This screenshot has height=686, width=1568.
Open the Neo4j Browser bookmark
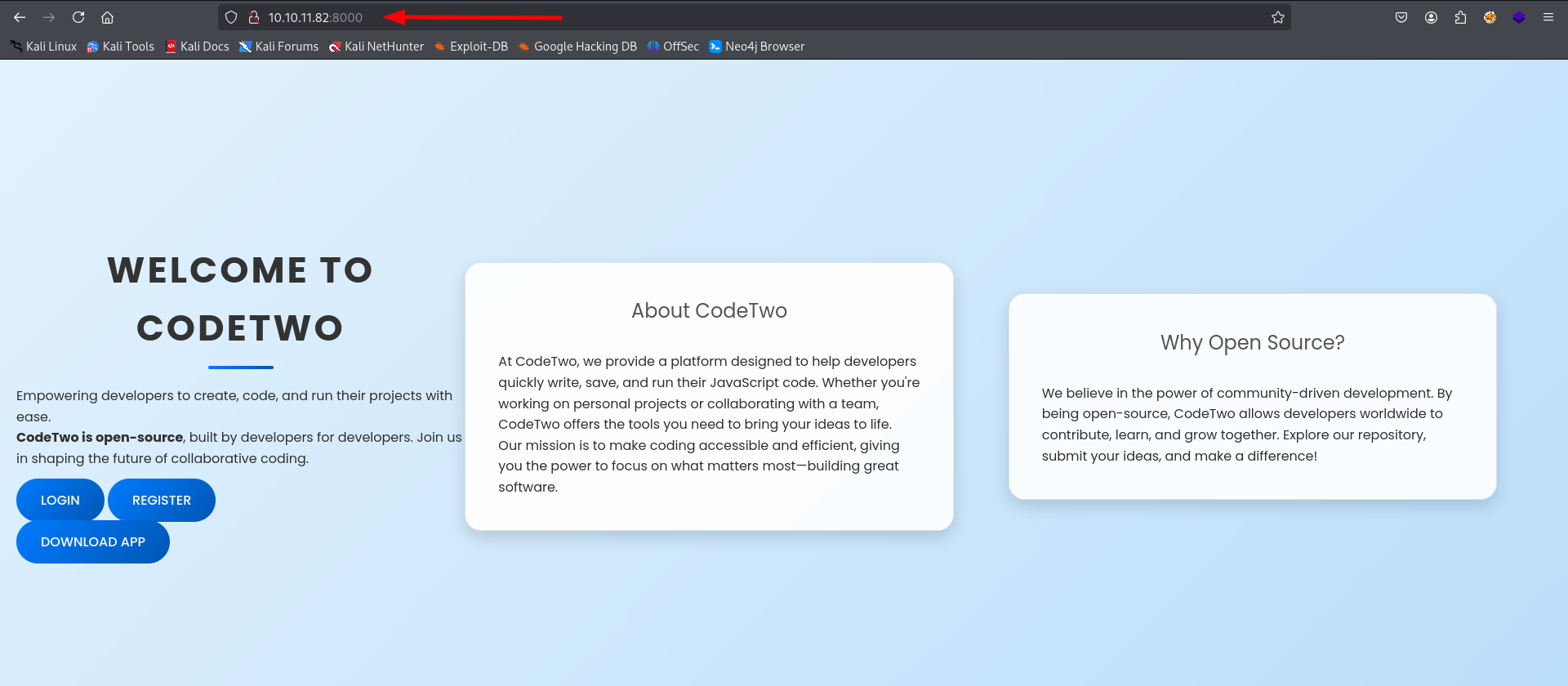[x=757, y=47]
